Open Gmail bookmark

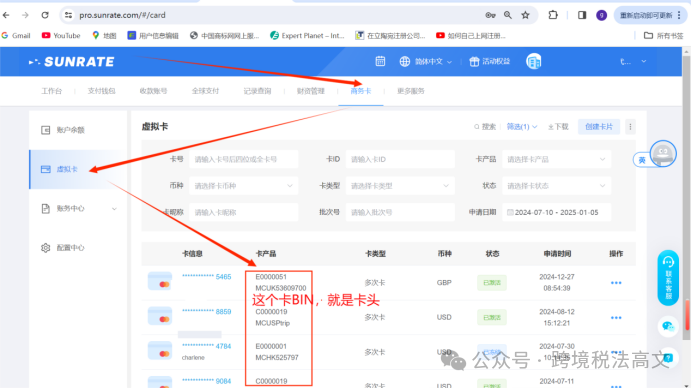(x=16, y=36)
